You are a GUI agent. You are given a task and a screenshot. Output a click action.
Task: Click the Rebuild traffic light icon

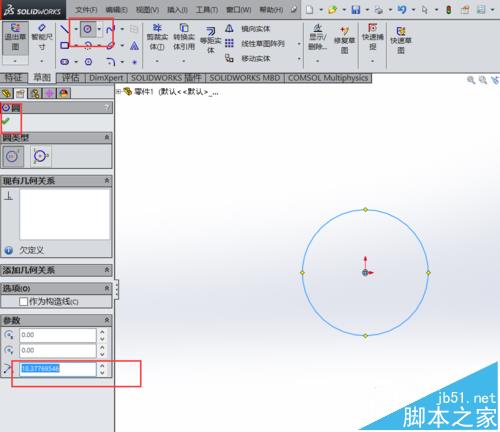pos(449,10)
